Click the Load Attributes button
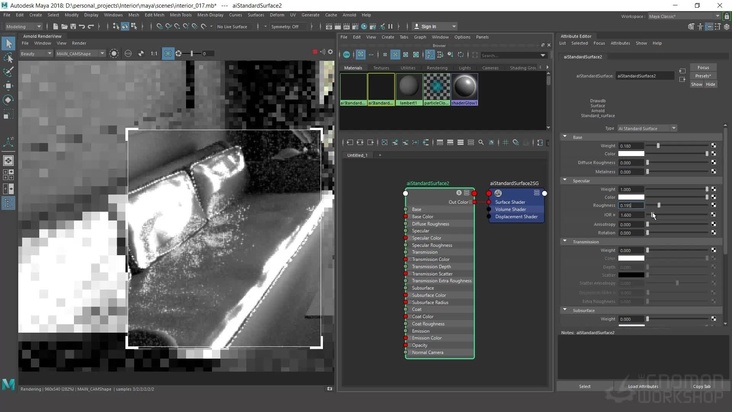The image size is (732, 412). coord(643,386)
